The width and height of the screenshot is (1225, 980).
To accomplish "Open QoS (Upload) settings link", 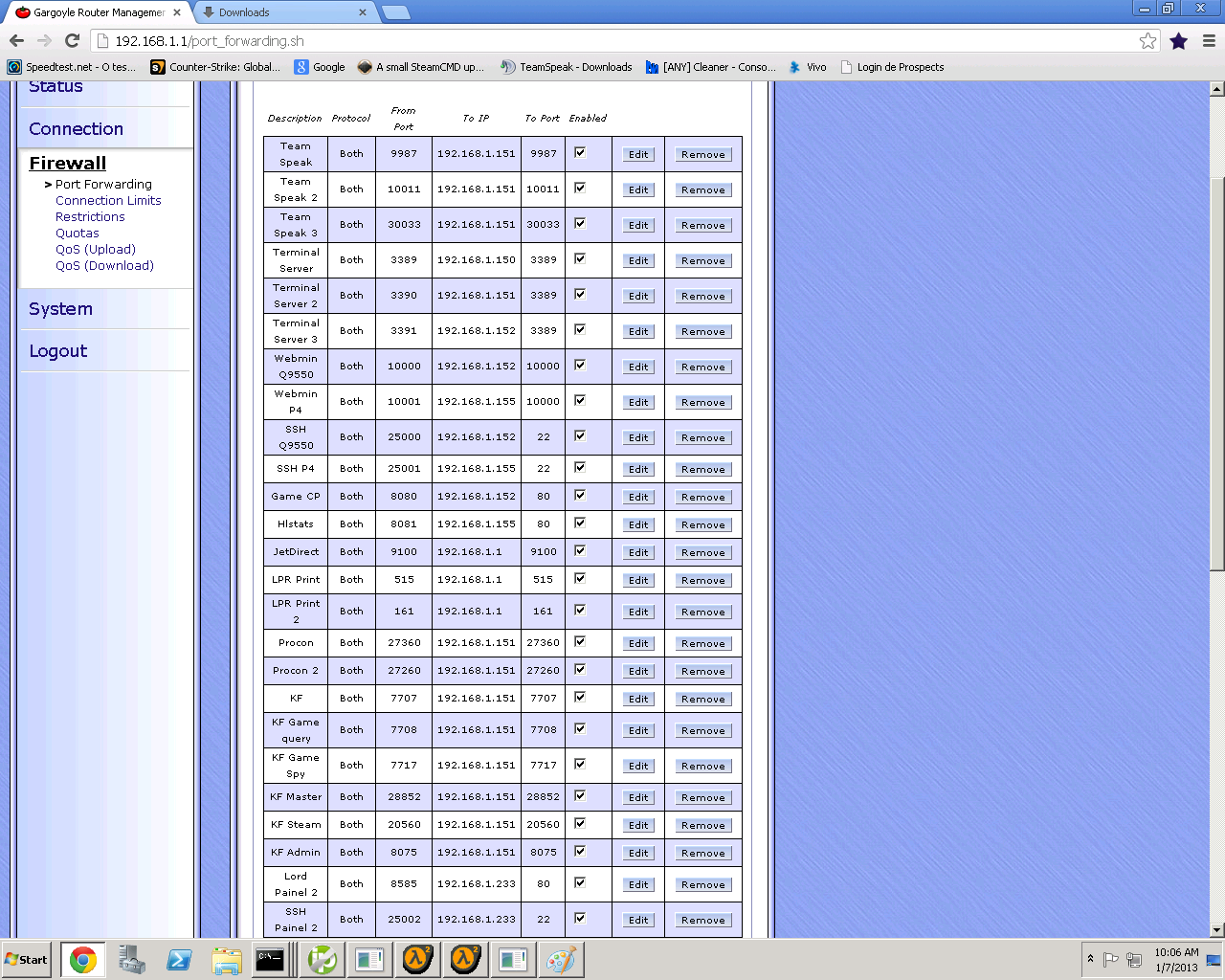I will pyautogui.click(x=96, y=250).
